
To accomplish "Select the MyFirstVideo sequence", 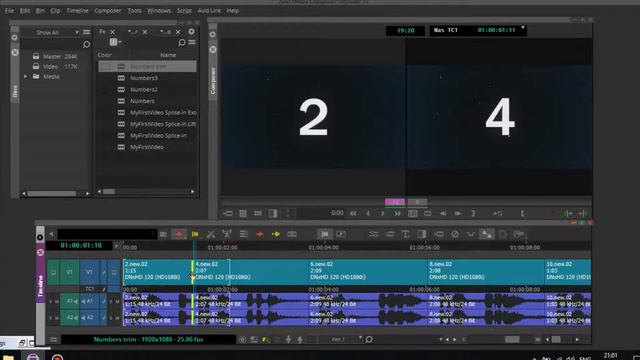I will click(x=147, y=147).
